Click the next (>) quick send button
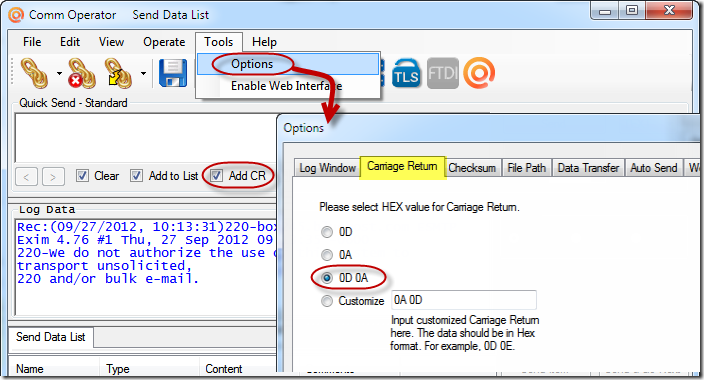 [x=53, y=177]
